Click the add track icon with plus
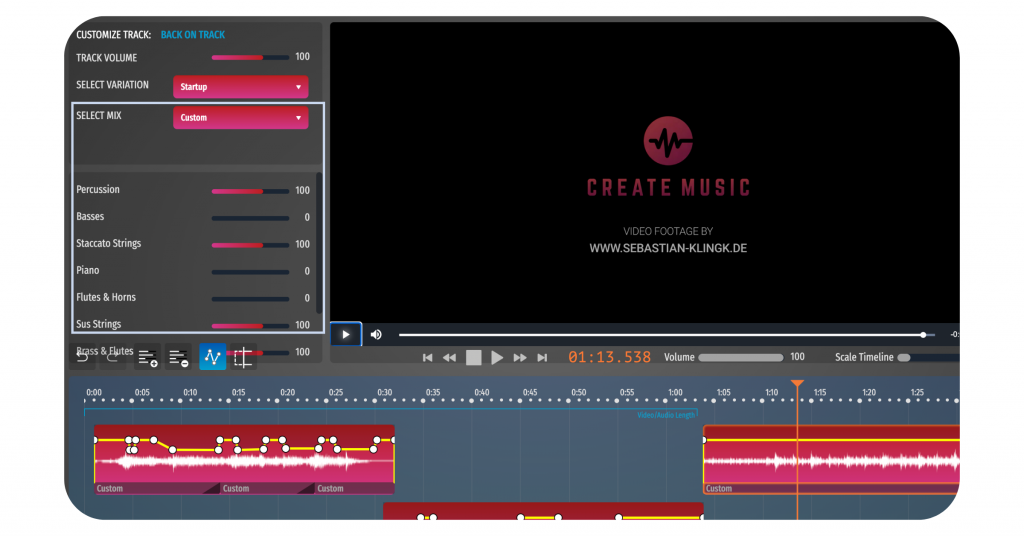1024x536 pixels. click(148, 357)
